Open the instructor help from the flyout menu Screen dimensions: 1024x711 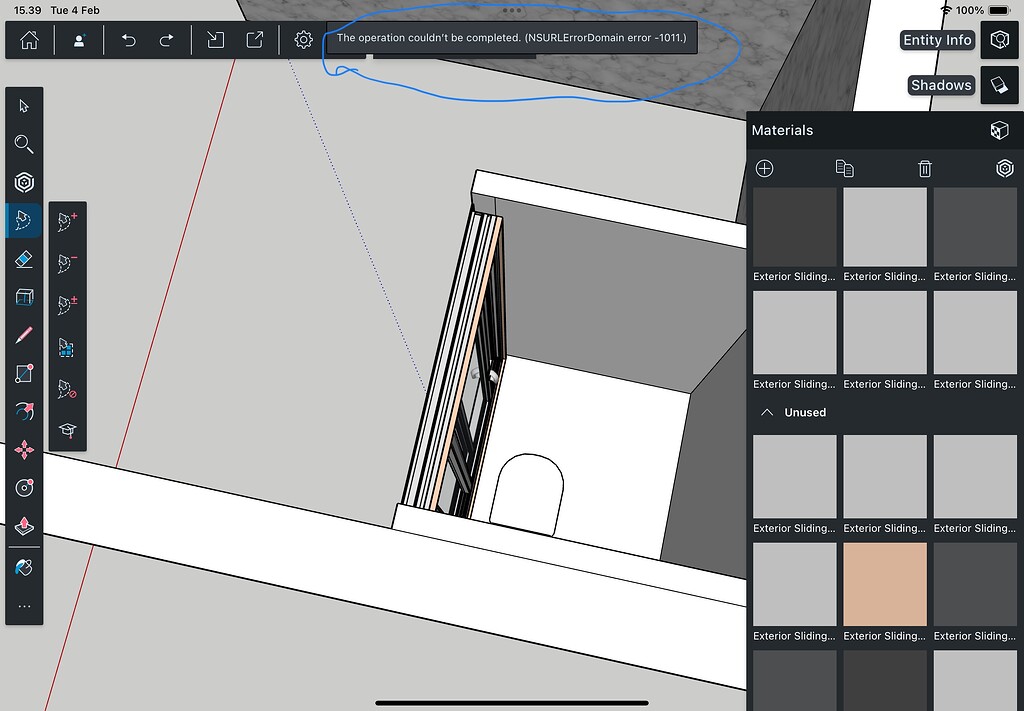(x=68, y=428)
